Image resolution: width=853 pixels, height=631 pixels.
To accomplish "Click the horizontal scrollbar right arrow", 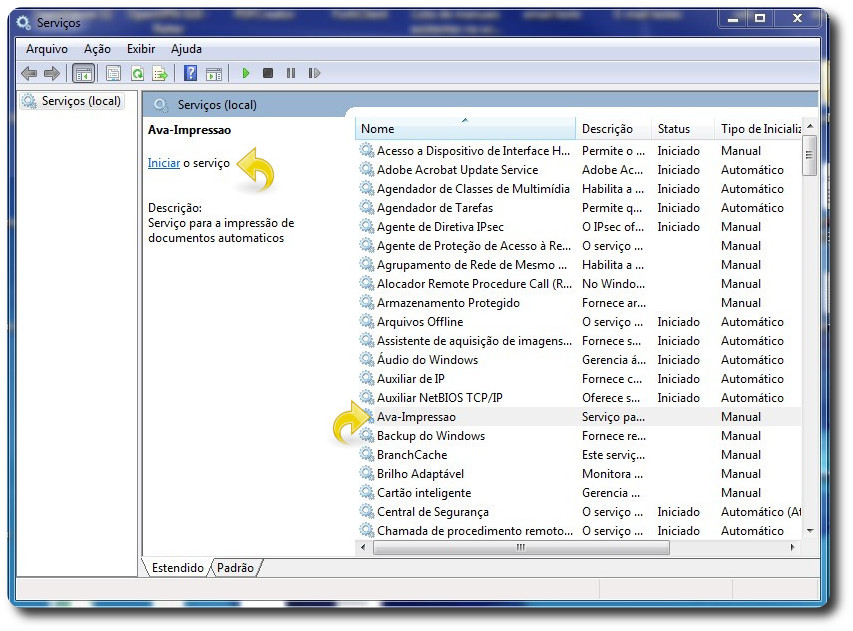I will (793, 547).
